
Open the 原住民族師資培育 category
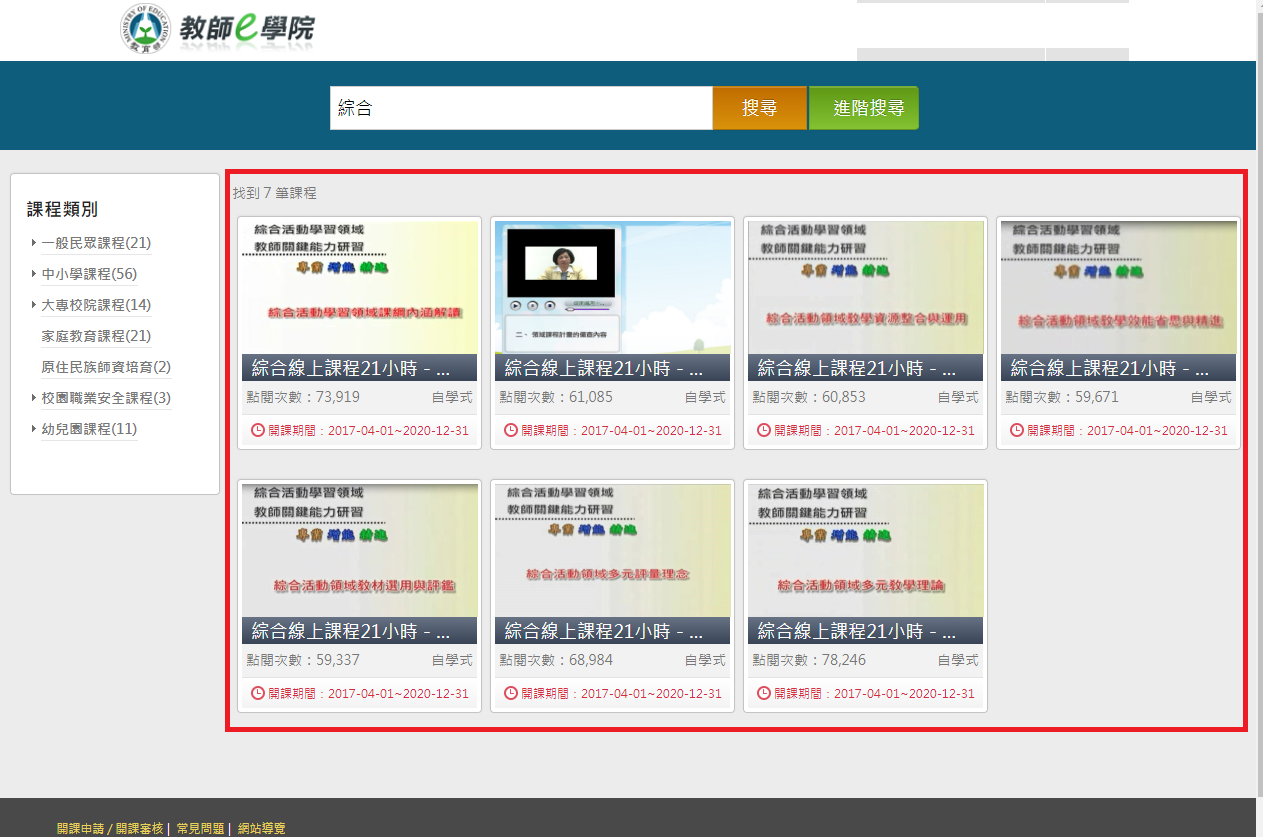tap(105, 367)
